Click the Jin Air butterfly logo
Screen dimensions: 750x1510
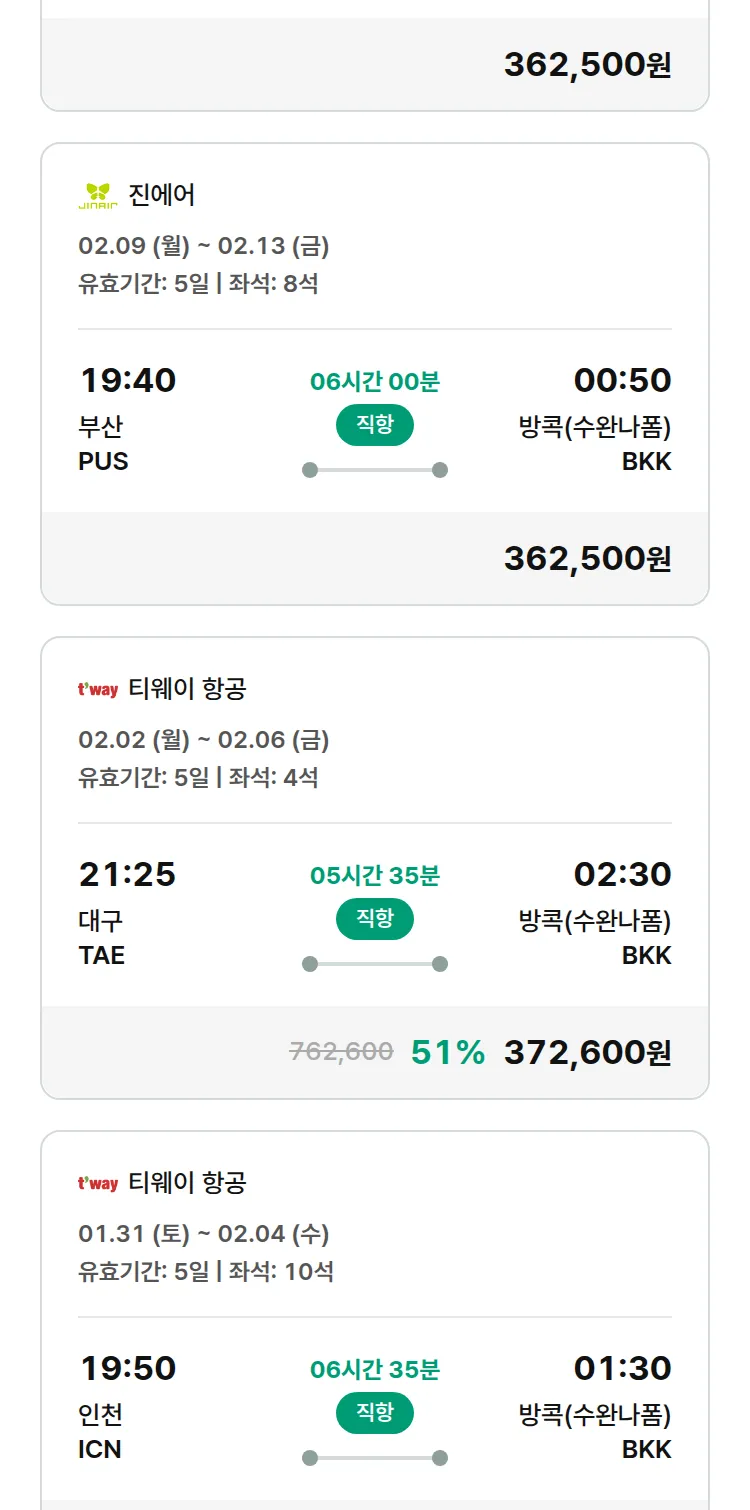coord(98,195)
